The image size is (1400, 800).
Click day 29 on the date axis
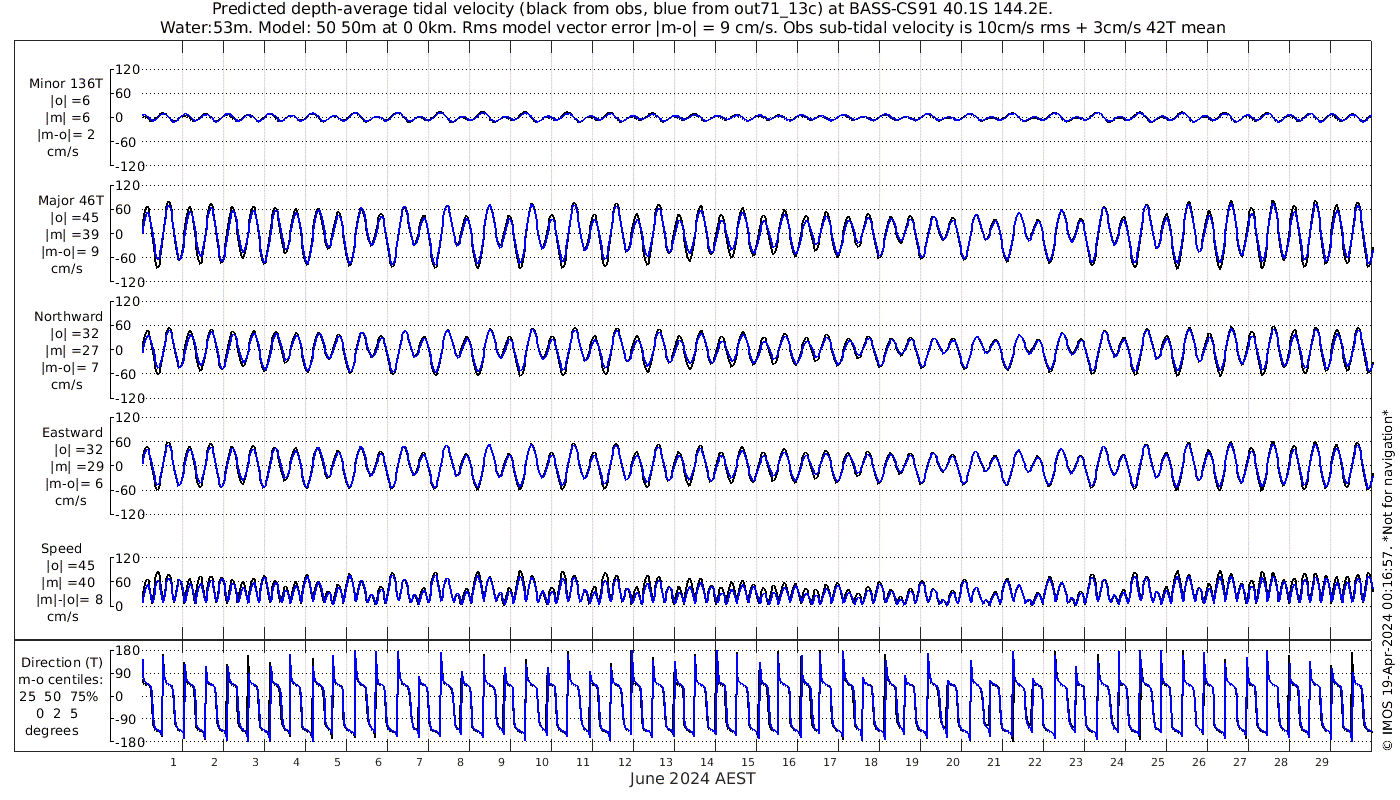coord(1322,762)
